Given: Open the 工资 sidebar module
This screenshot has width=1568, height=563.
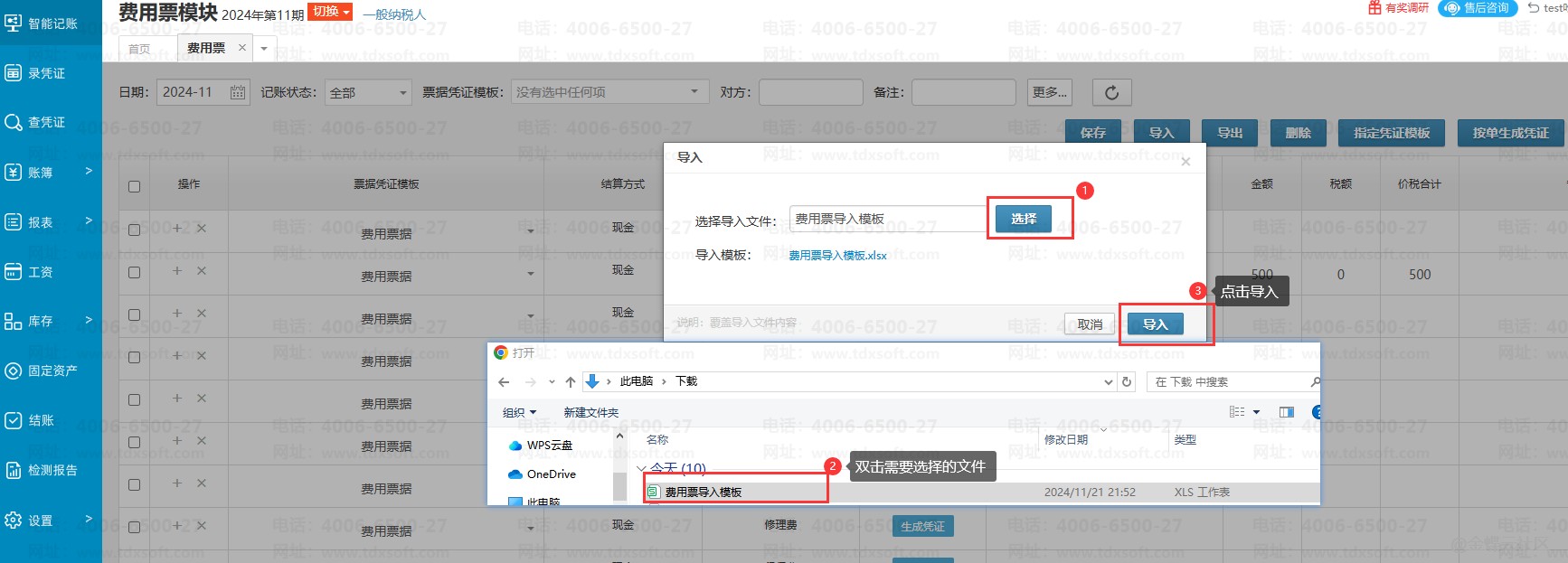Looking at the screenshot, I should [x=40, y=272].
